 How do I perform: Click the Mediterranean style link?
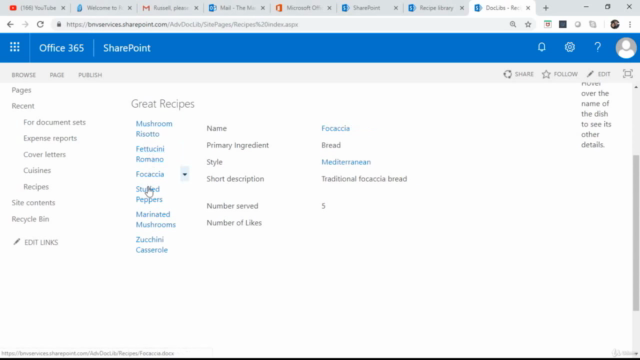[x=346, y=162]
